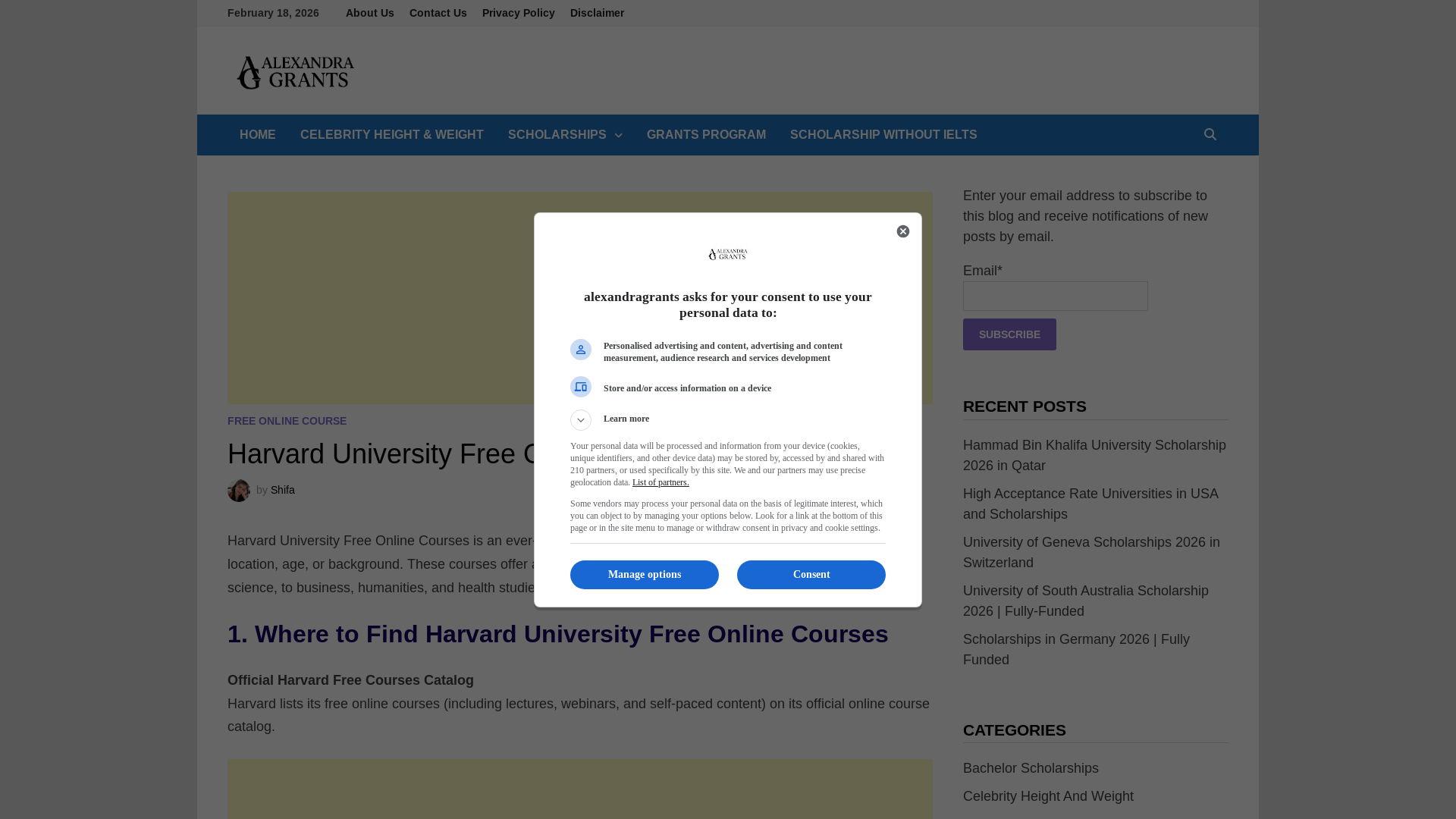Screen dimensions: 1456x819
Task: Open the About Us link
Action: click(370, 13)
